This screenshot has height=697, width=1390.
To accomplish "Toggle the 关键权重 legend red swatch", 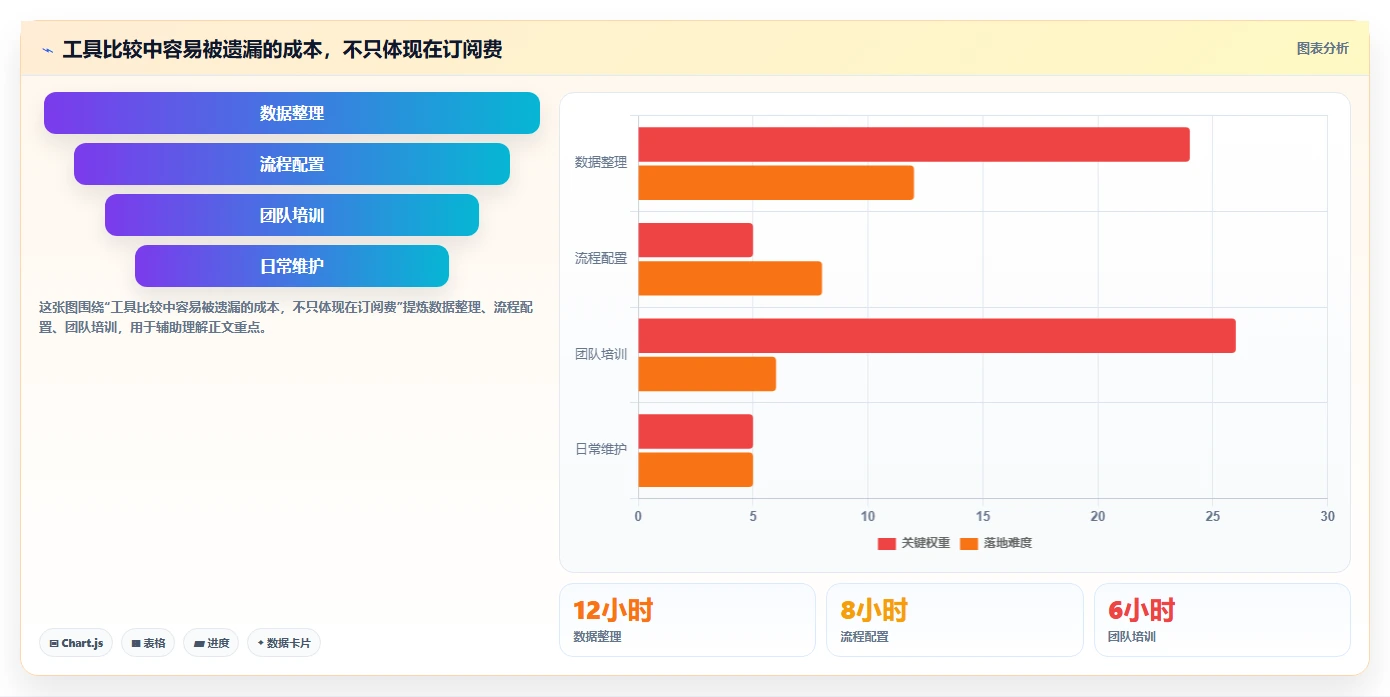I will point(887,543).
